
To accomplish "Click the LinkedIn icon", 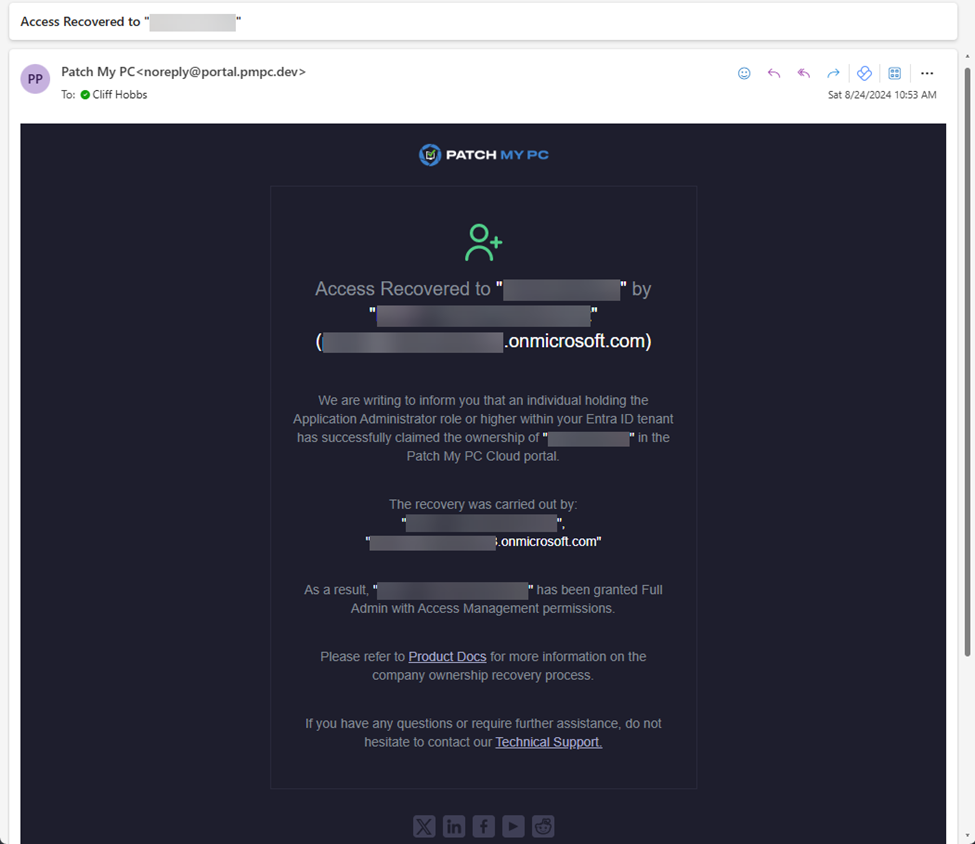I will [454, 826].
